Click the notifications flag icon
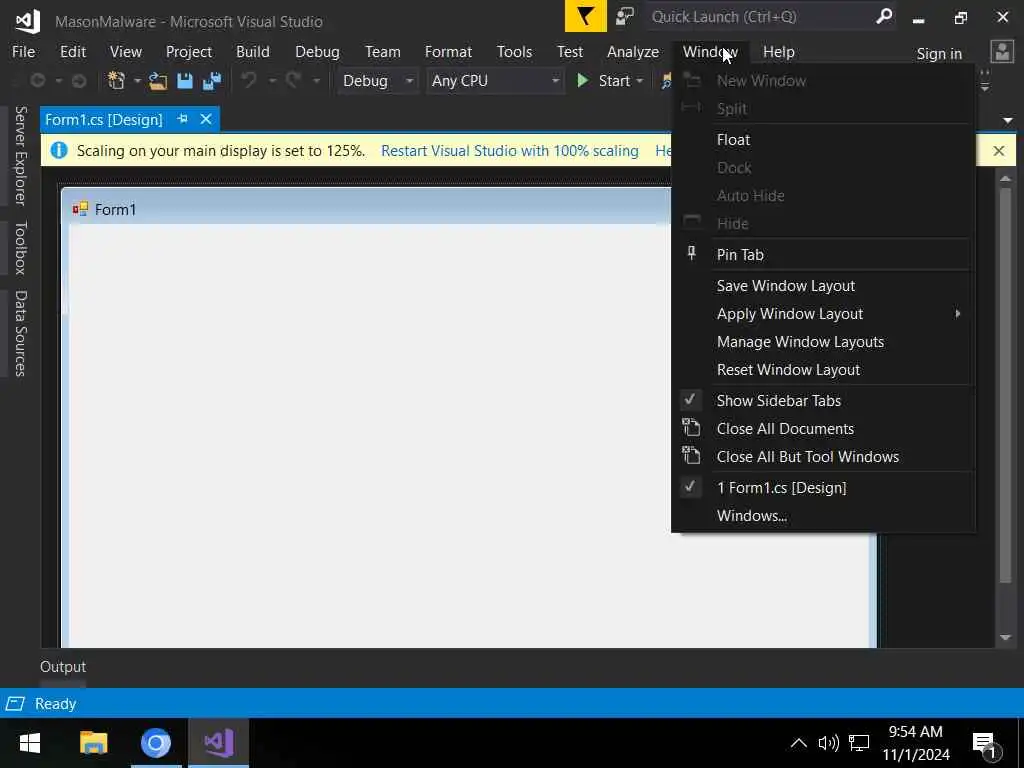Viewport: 1024px width, 768px height. 585,16
